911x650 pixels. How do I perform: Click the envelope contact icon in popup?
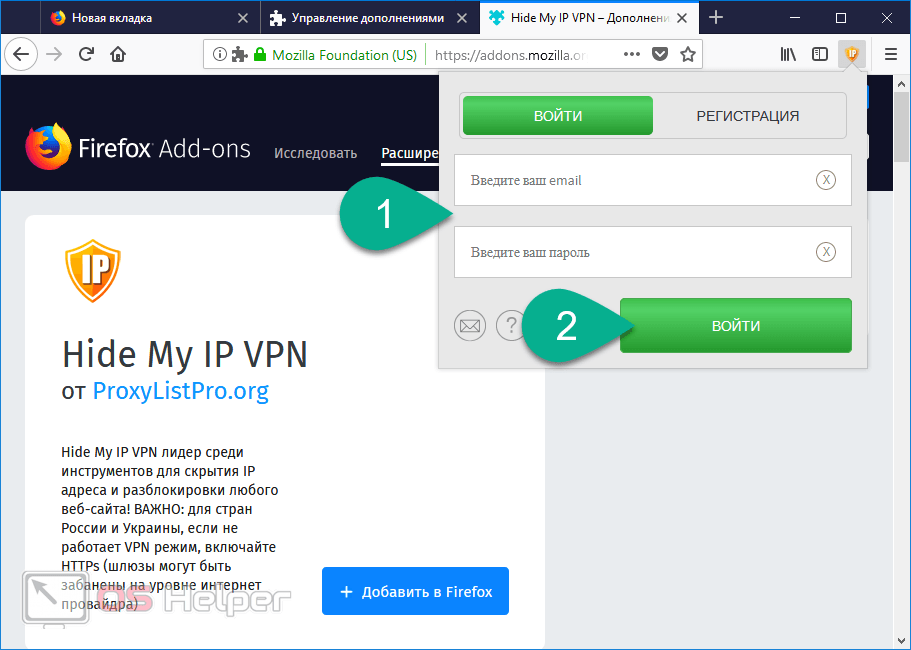(469, 325)
